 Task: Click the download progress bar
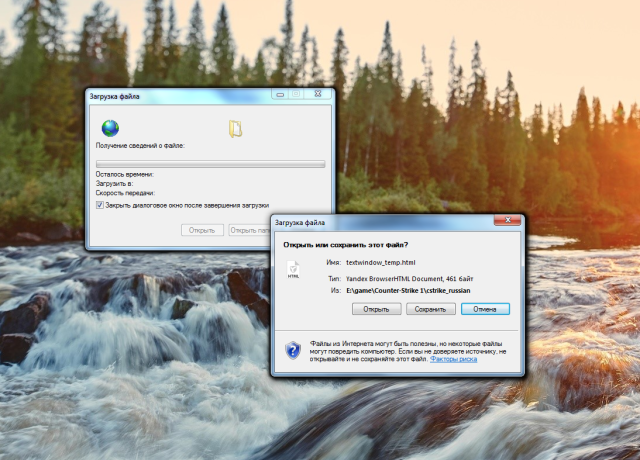point(210,164)
